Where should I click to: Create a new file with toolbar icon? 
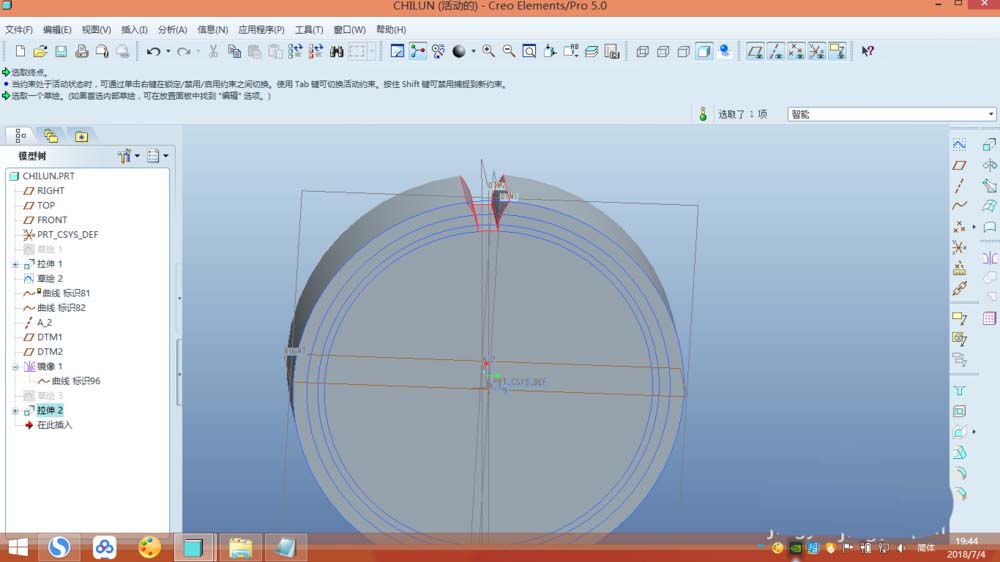(20, 51)
